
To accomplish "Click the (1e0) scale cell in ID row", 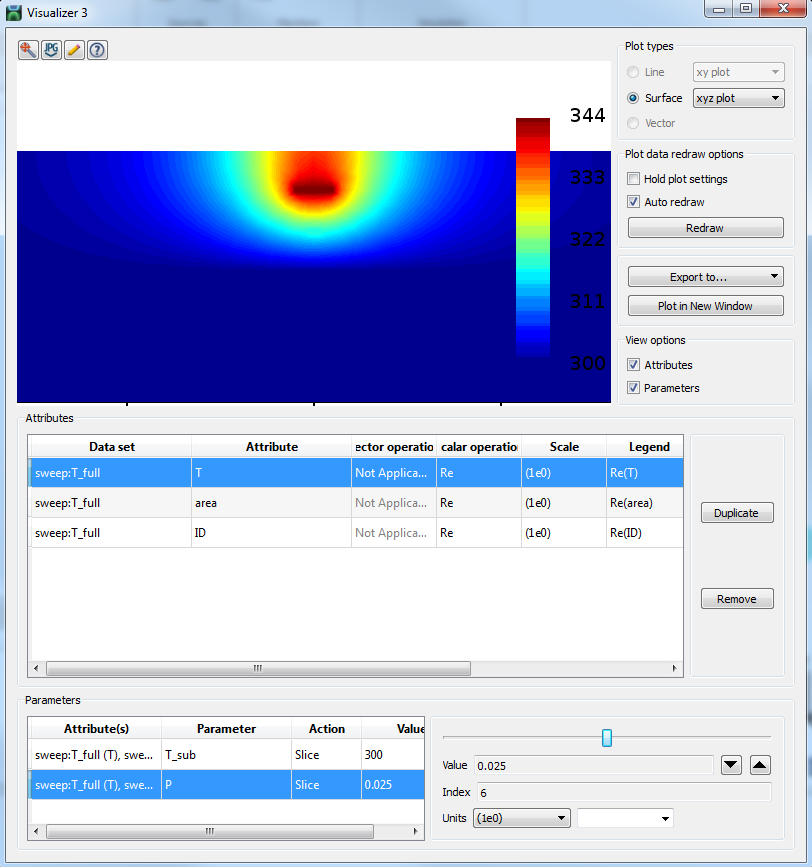I will pyautogui.click(x=564, y=532).
